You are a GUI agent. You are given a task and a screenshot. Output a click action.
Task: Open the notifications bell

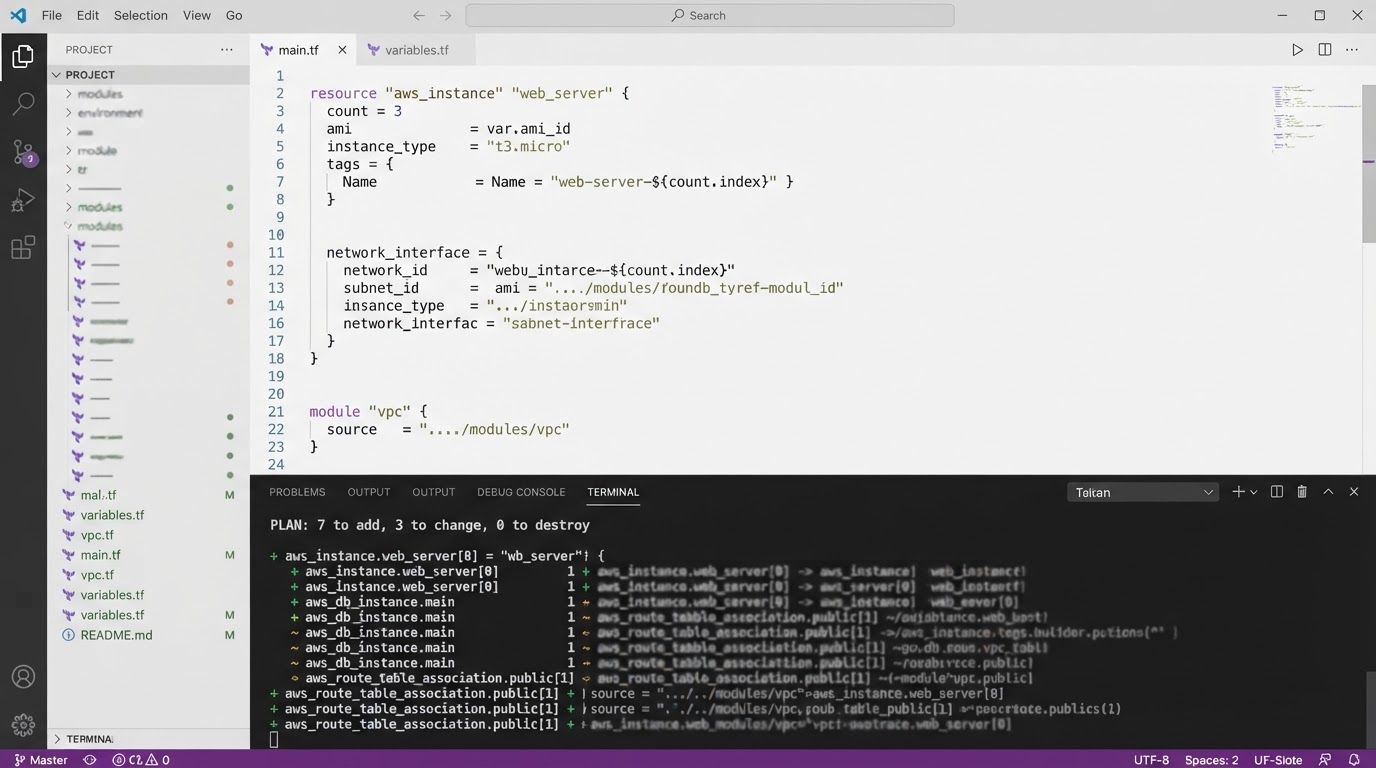pos(1354,759)
